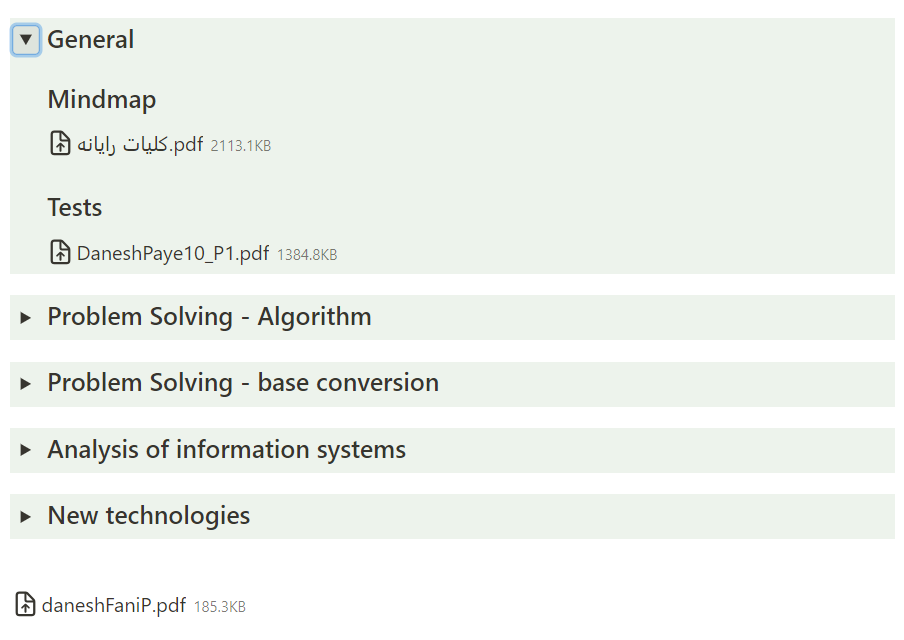This screenshot has width=904, height=640.
Task: Collapse the General section using its arrow
Action: [26, 40]
